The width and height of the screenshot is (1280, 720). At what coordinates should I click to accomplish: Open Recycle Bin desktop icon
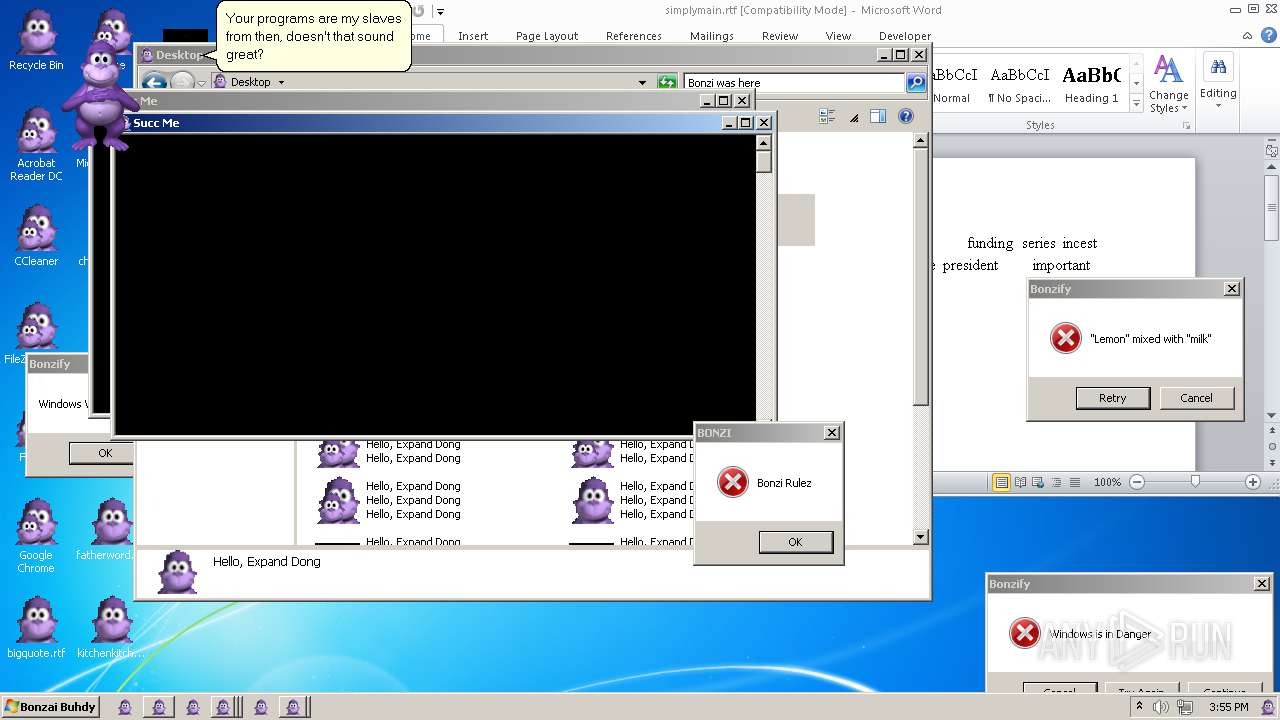pyautogui.click(x=36, y=40)
